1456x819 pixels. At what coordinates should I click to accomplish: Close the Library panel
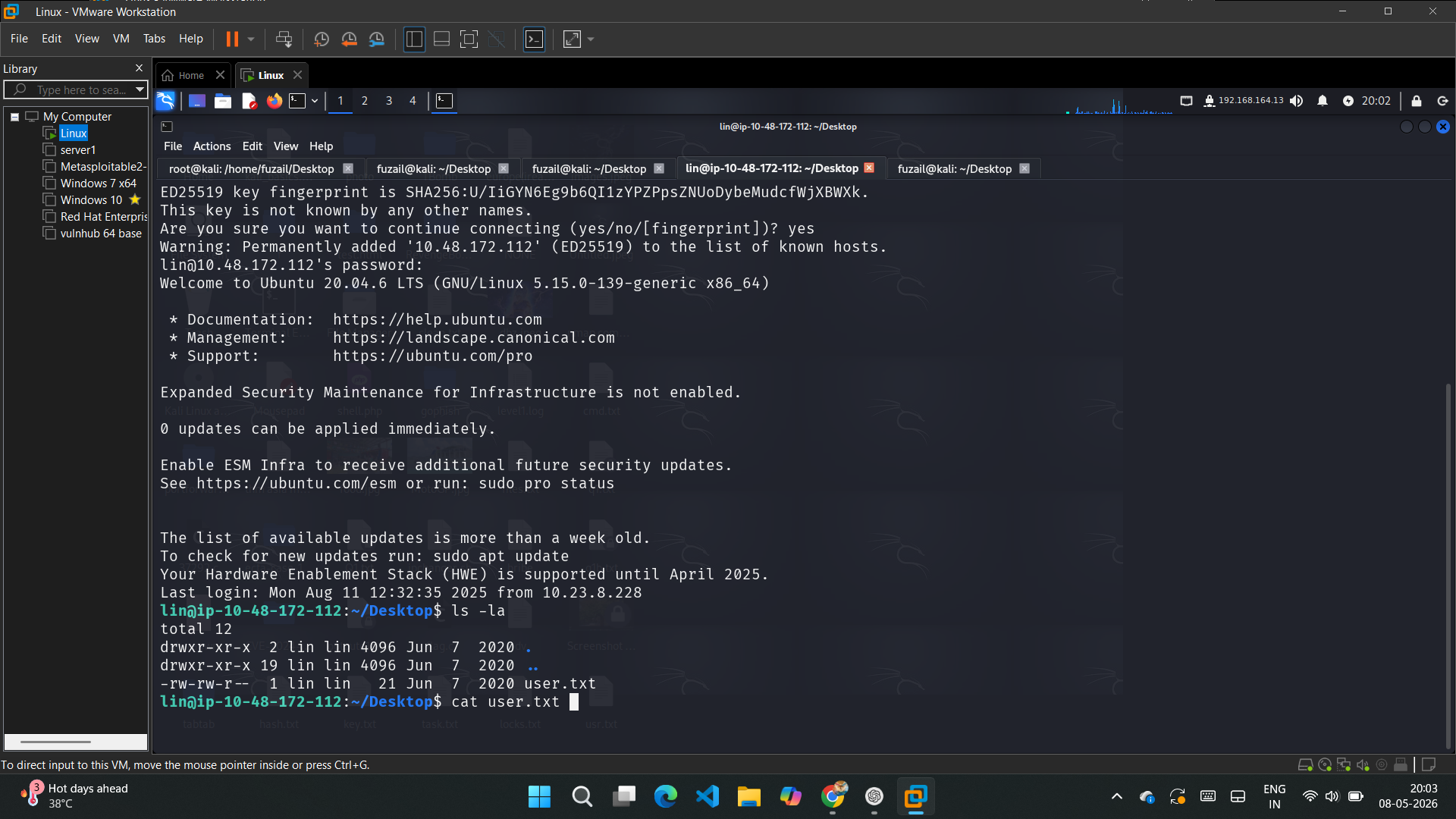click(x=139, y=68)
